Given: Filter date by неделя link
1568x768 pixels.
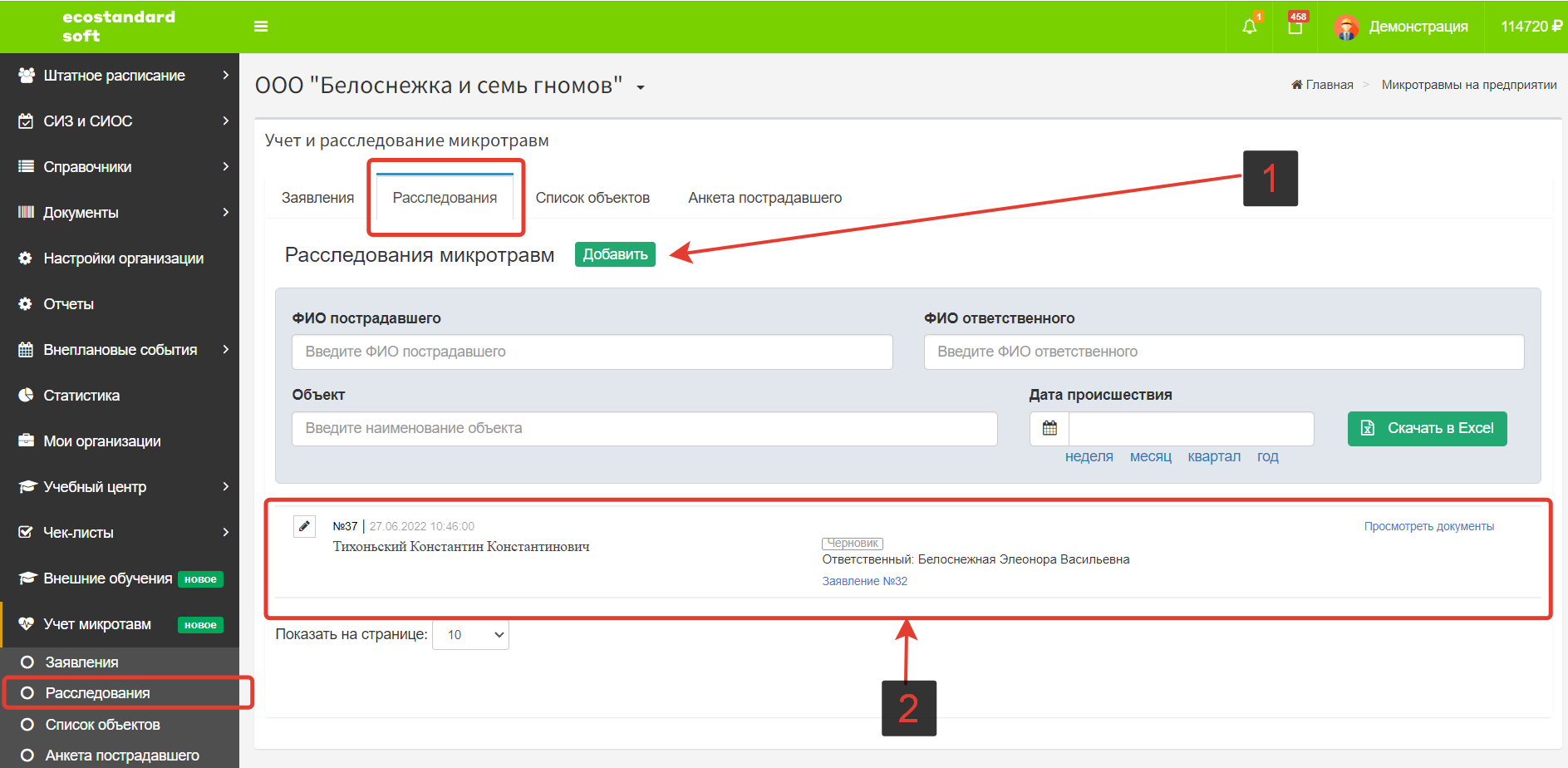Looking at the screenshot, I should tap(1089, 456).
